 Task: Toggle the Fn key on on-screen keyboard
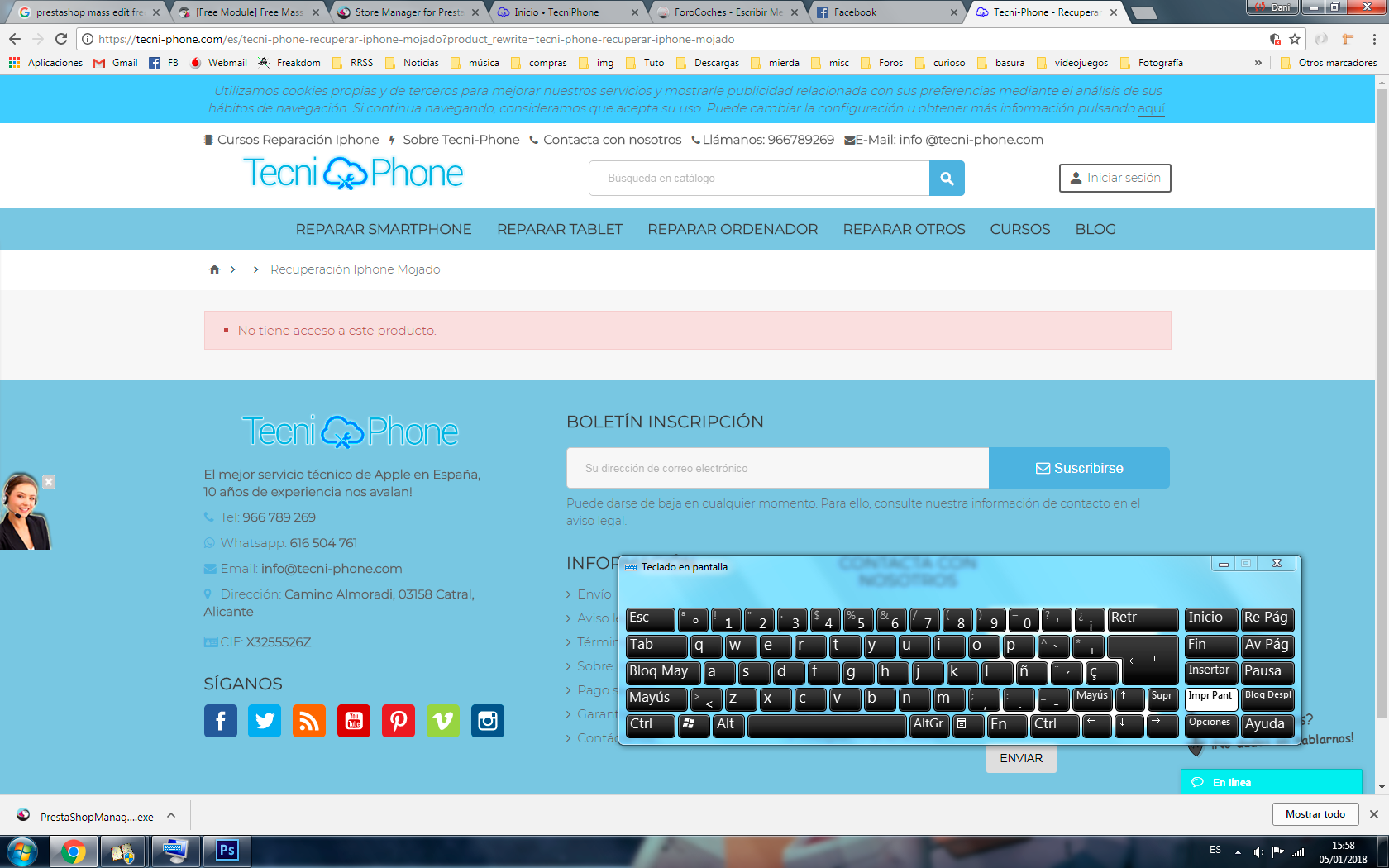[1006, 725]
